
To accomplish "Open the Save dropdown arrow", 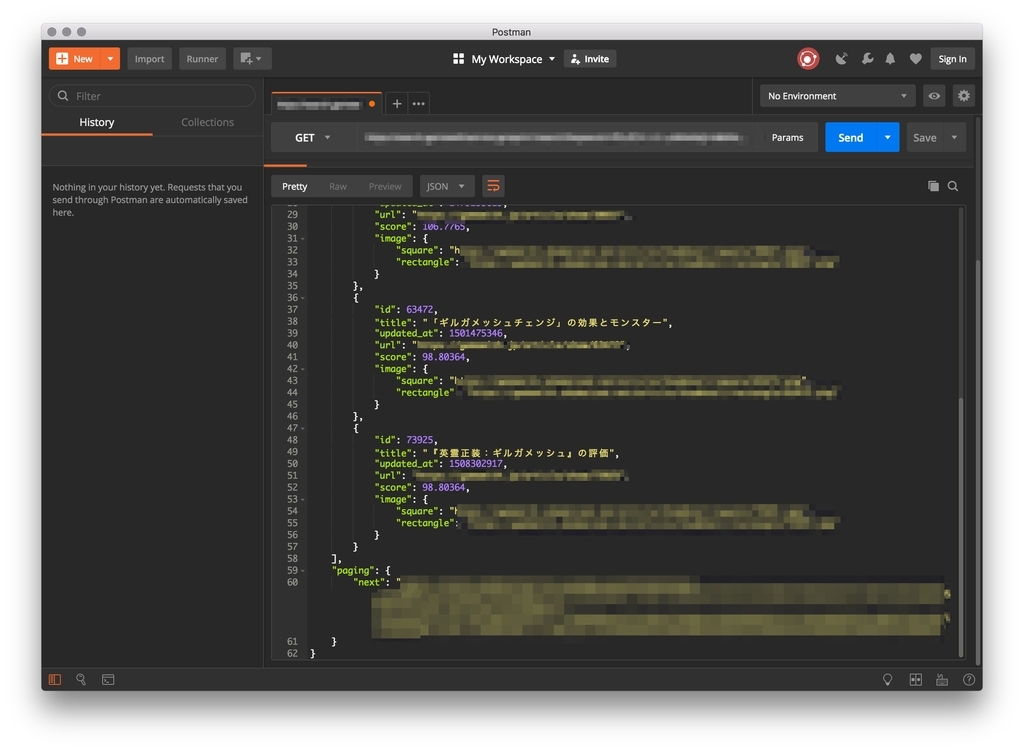I will [x=954, y=137].
